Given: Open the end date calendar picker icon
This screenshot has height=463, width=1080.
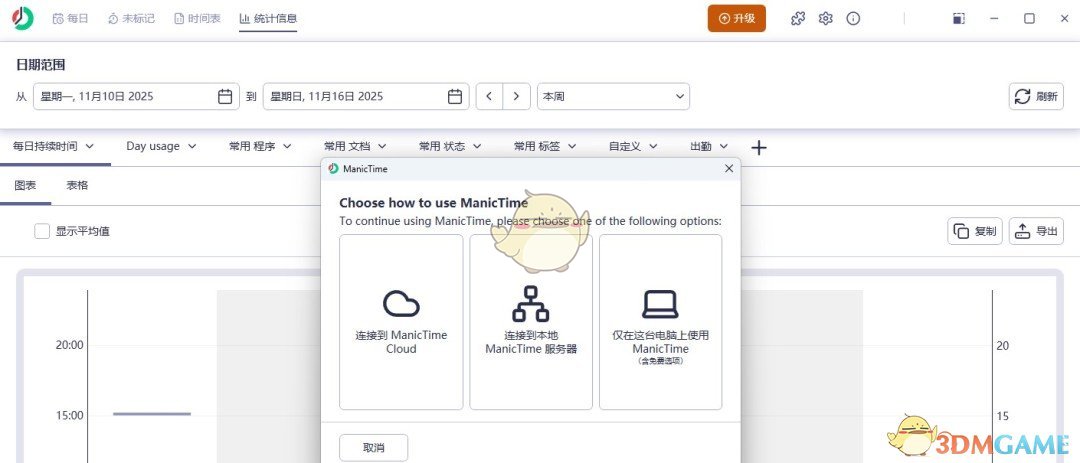Looking at the screenshot, I should pos(455,96).
